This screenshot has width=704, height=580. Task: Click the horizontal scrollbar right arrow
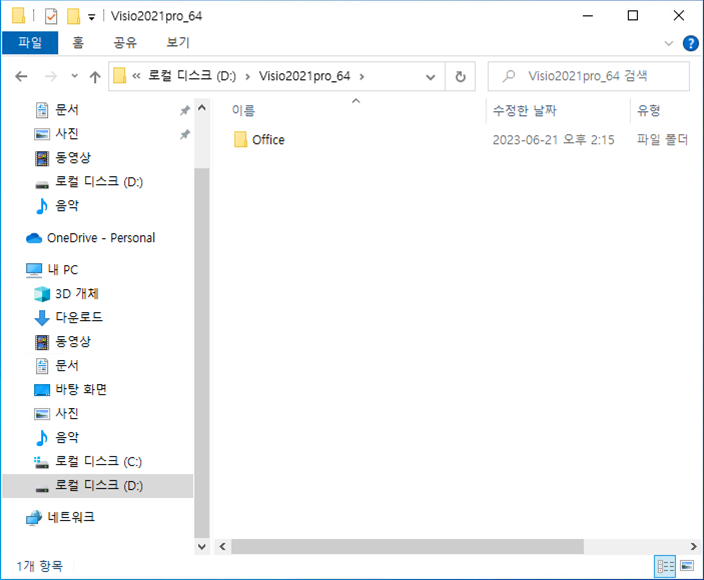click(x=693, y=547)
